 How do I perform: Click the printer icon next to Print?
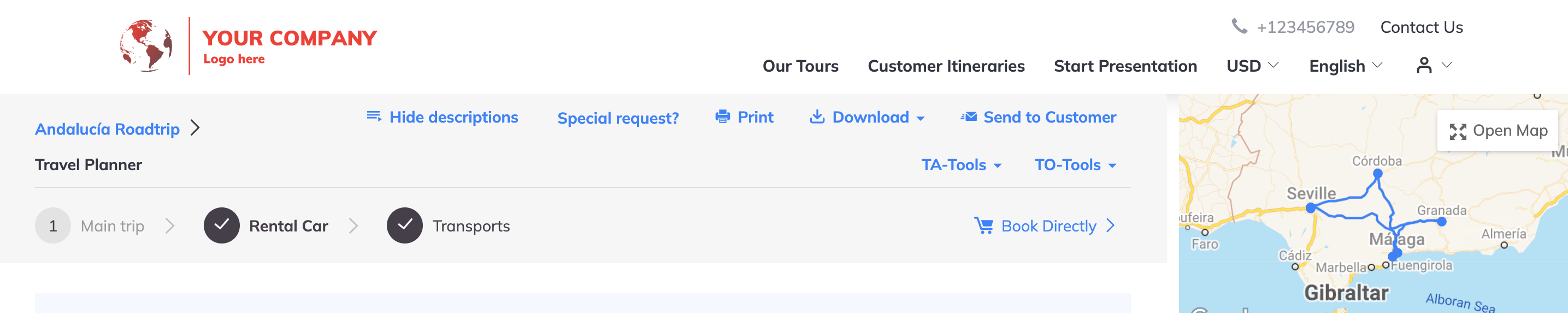pyautogui.click(x=722, y=117)
